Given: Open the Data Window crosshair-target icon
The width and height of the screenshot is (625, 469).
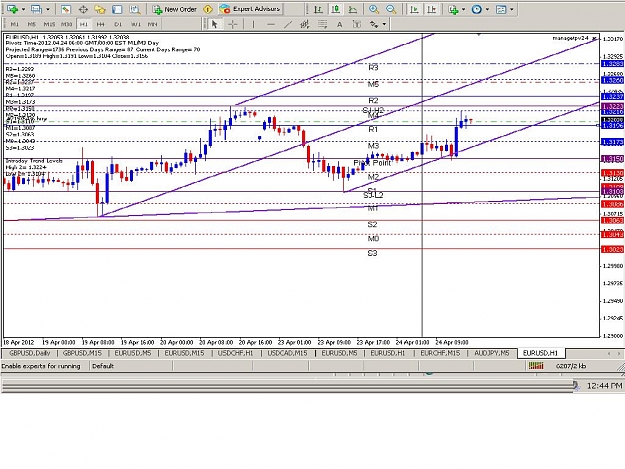Looking at the screenshot, I should click(83, 9).
